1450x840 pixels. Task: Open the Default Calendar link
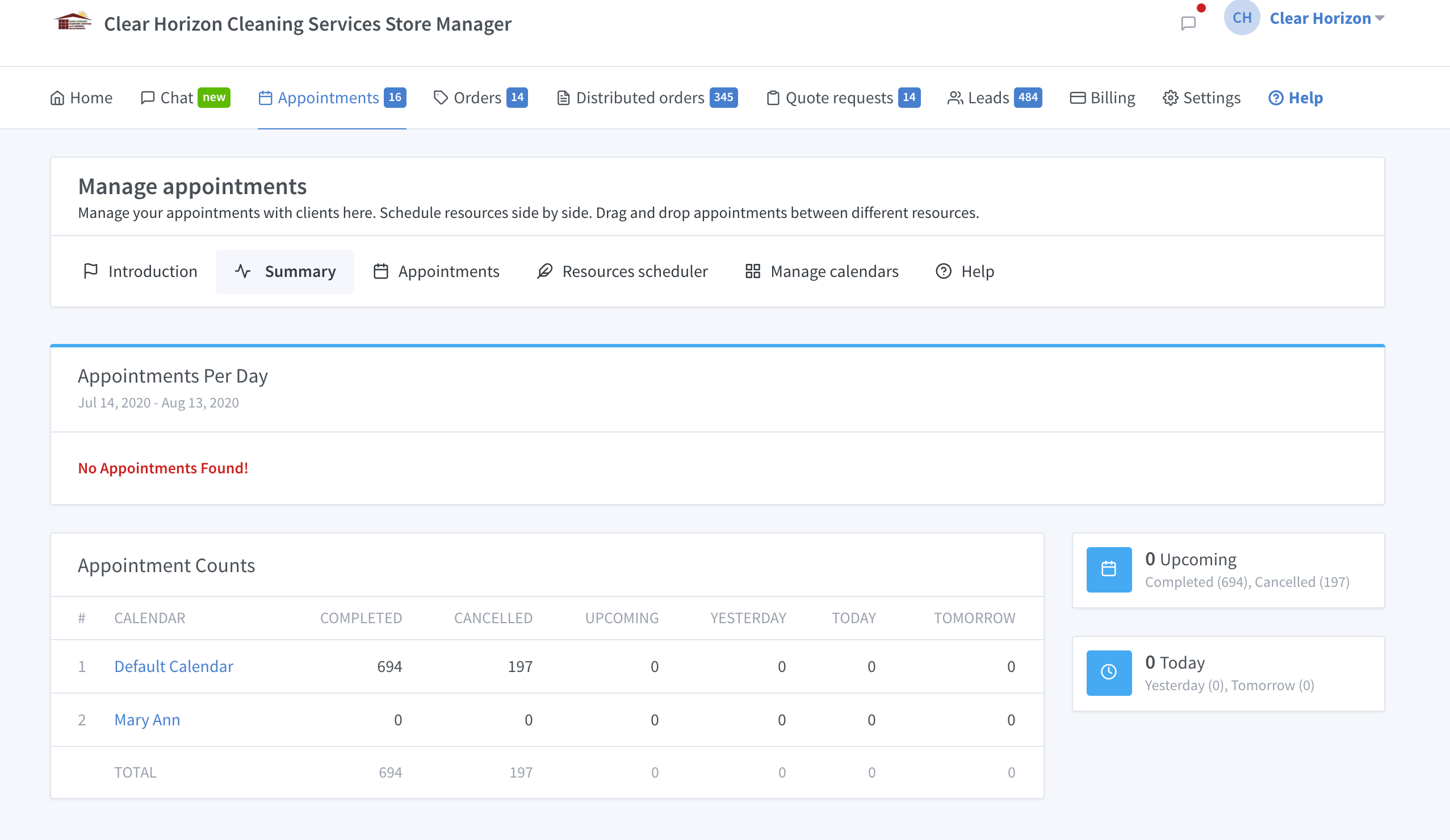pos(174,666)
